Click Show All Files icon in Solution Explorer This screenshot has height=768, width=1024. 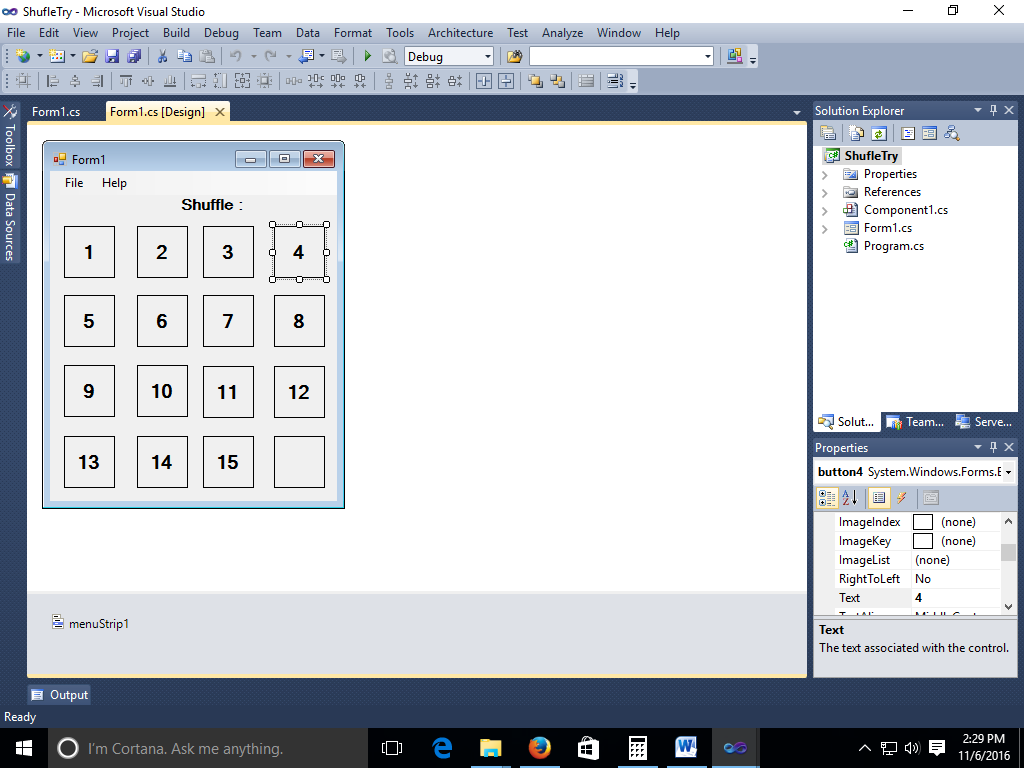tap(857, 133)
